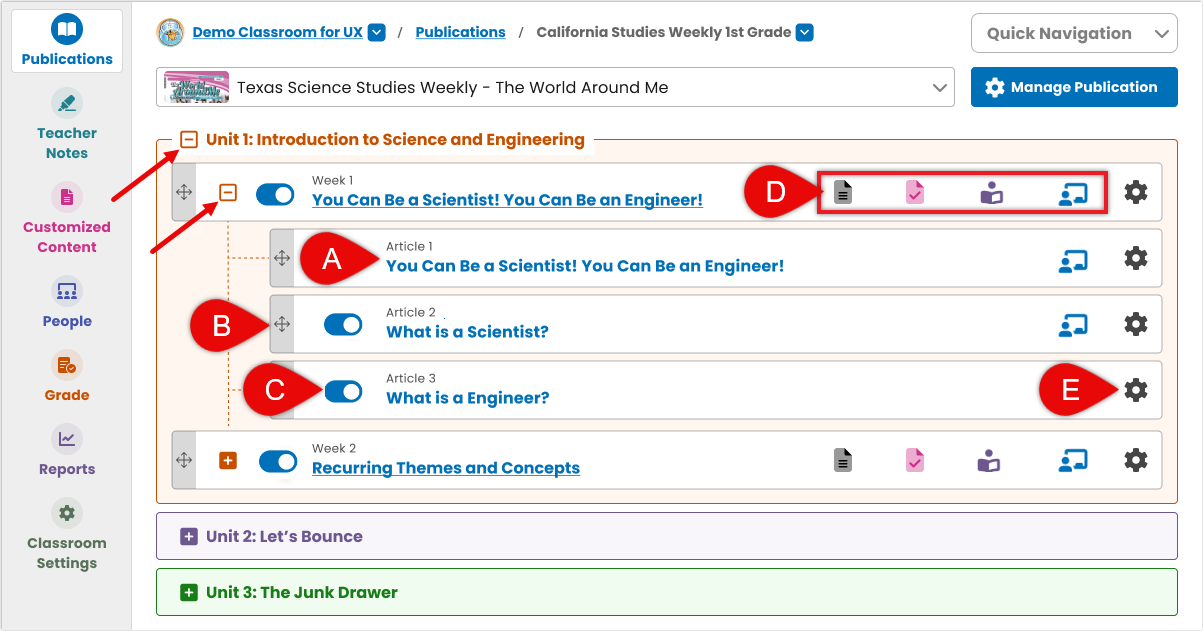Toggle the Week 2 visibility switch
This screenshot has width=1204, height=632.
pyautogui.click(x=278, y=461)
